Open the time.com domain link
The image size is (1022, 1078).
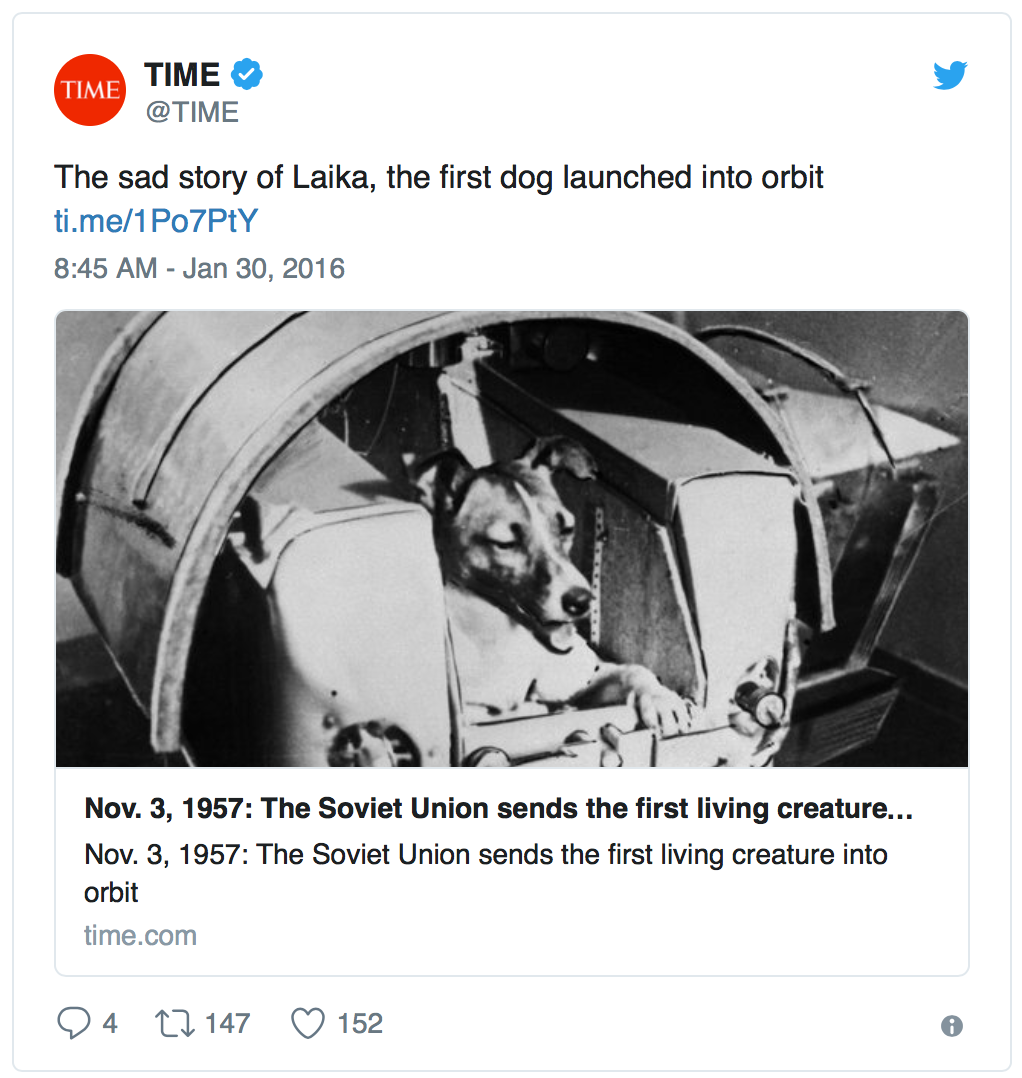pos(140,936)
